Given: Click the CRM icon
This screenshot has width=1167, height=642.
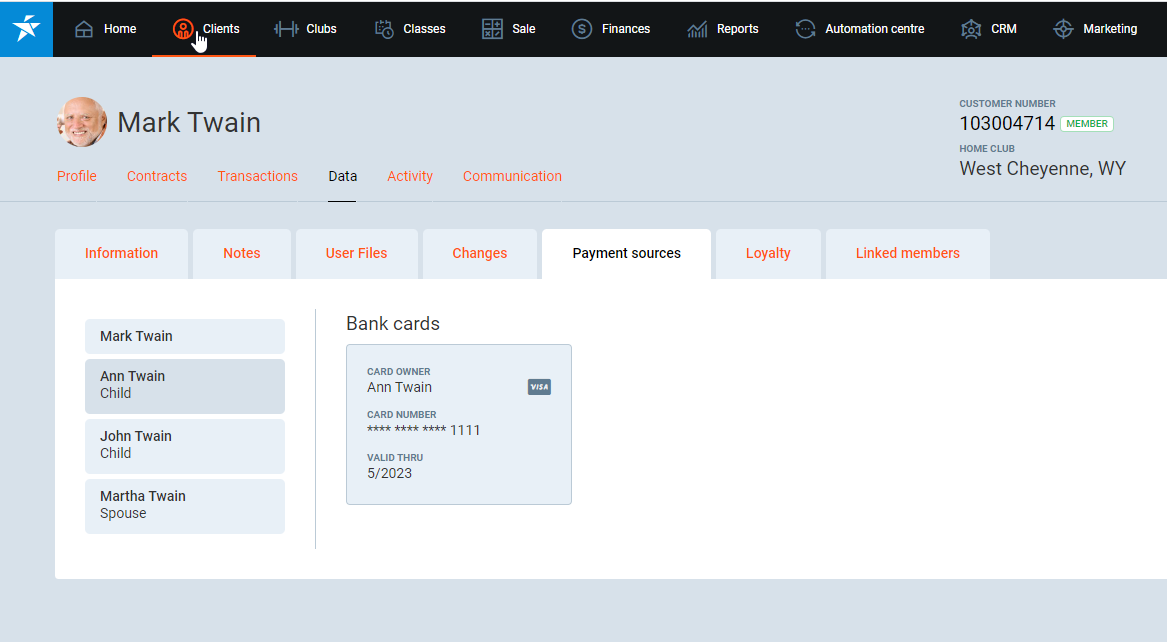Looking at the screenshot, I should (x=971, y=29).
